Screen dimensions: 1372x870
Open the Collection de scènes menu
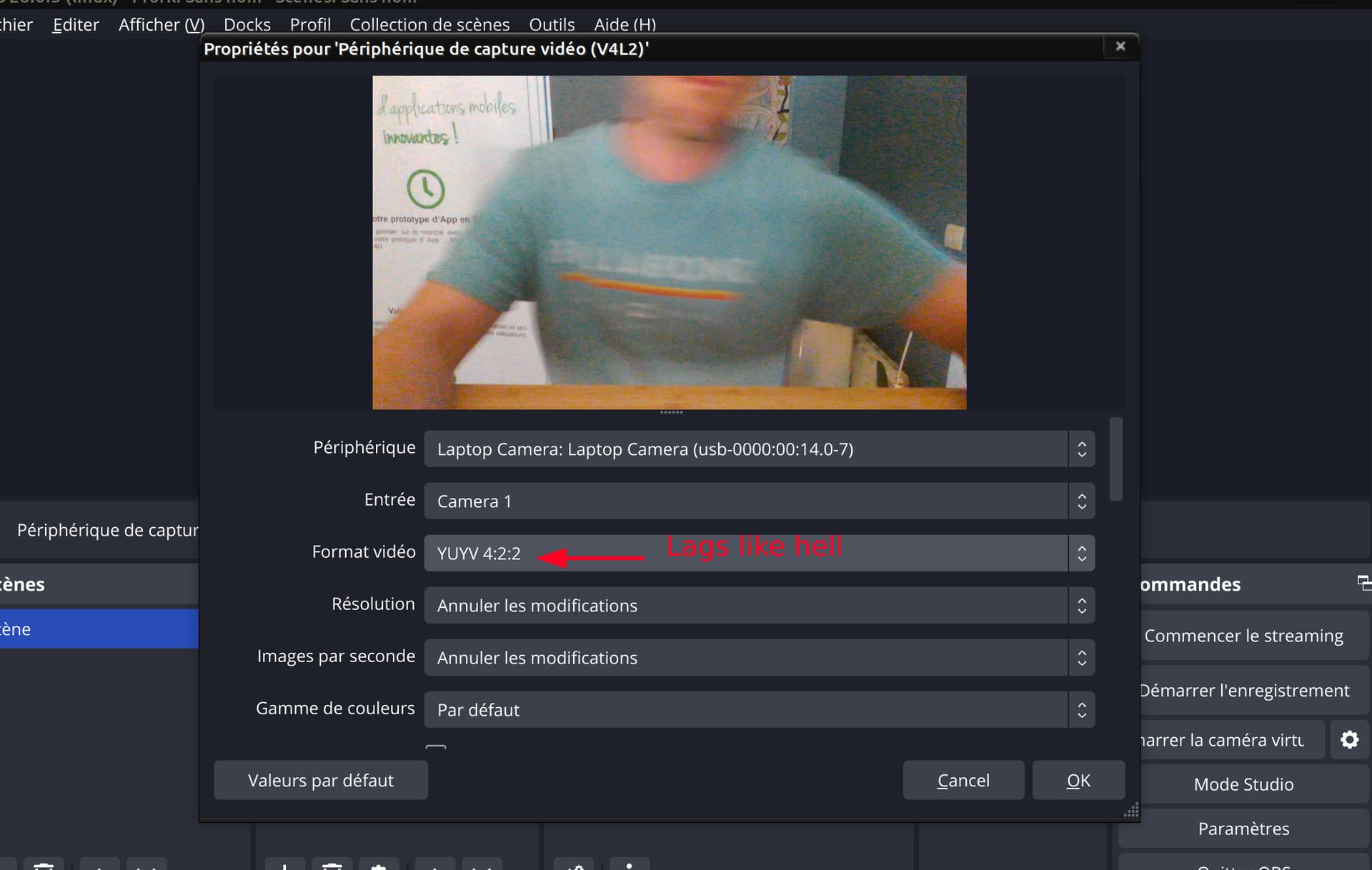429,24
